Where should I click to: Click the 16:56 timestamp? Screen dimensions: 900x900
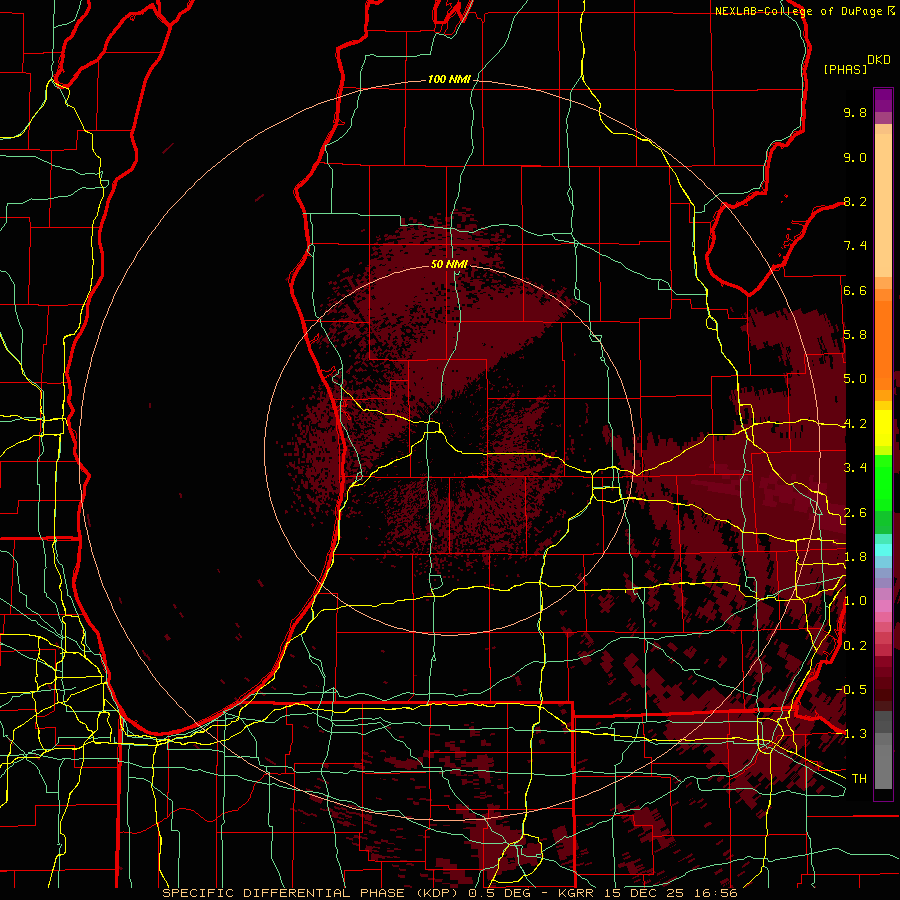coord(715,893)
